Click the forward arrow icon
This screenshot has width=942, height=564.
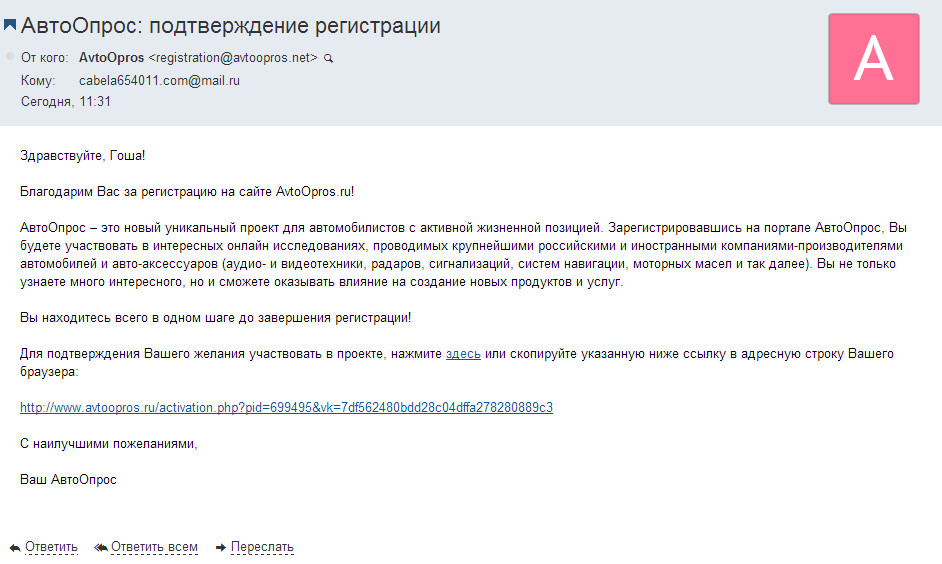pos(221,547)
